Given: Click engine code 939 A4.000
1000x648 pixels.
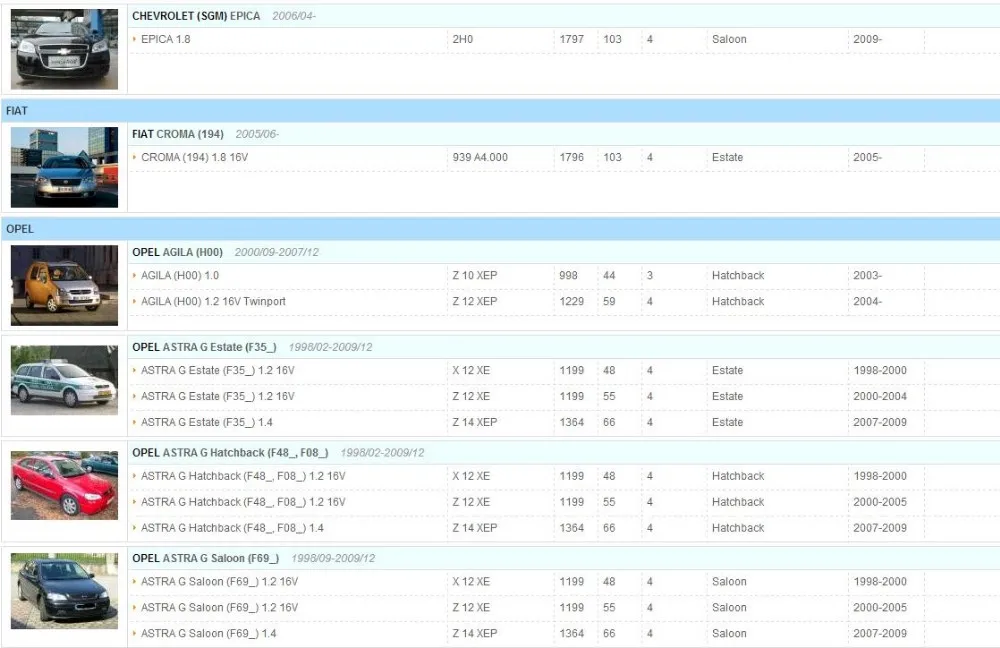Looking at the screenshot, I should pos(480,157).
